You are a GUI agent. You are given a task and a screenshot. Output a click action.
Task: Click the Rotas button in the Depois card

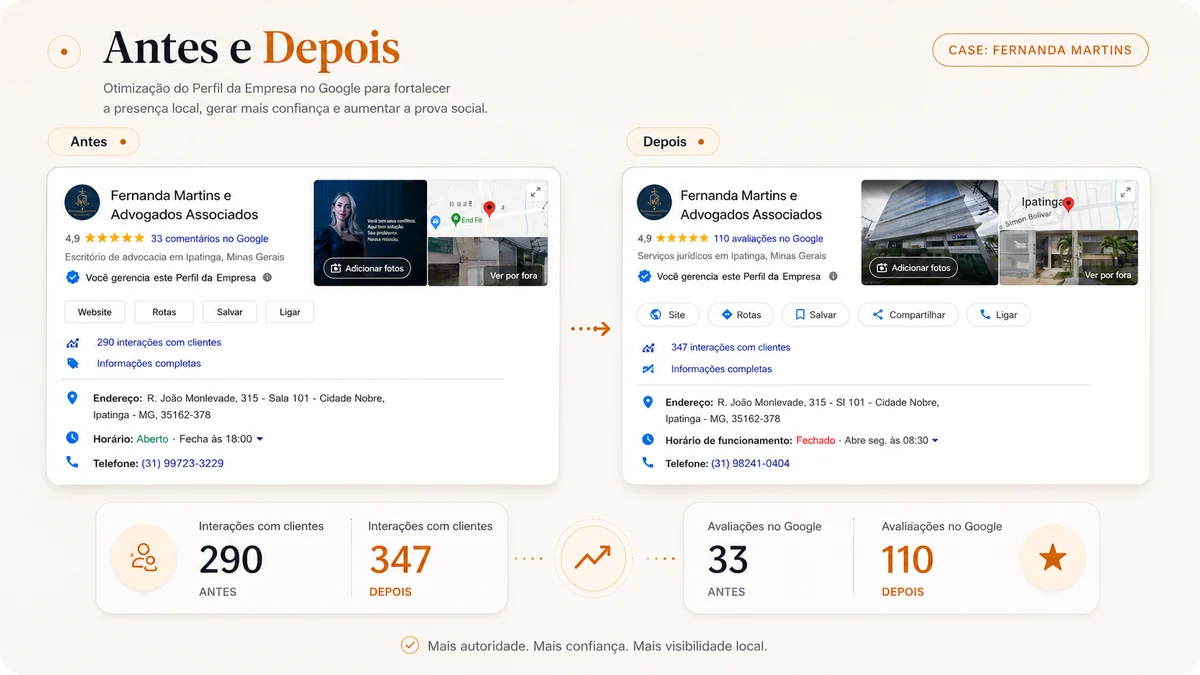click(740, 315)
